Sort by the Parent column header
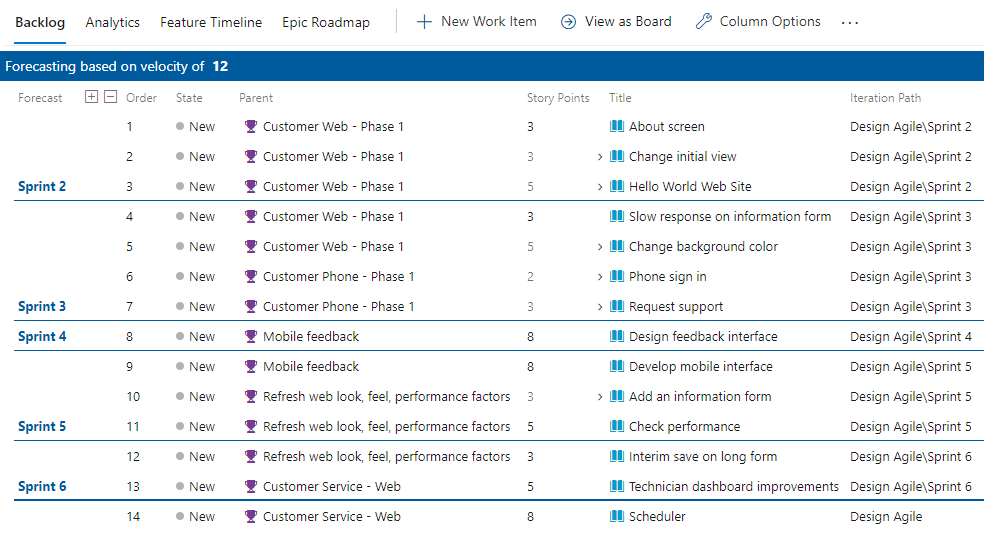Viewport: 984px width, 534px height. [256, 98]
